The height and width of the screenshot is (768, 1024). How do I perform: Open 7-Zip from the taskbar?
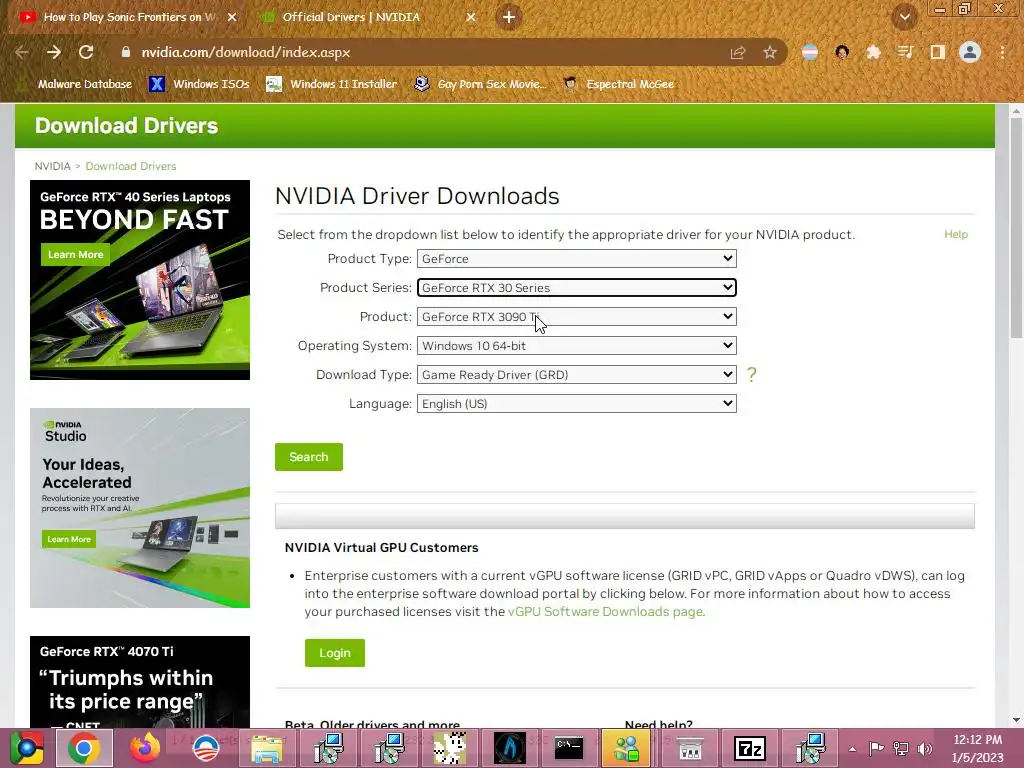pos(750,748)
